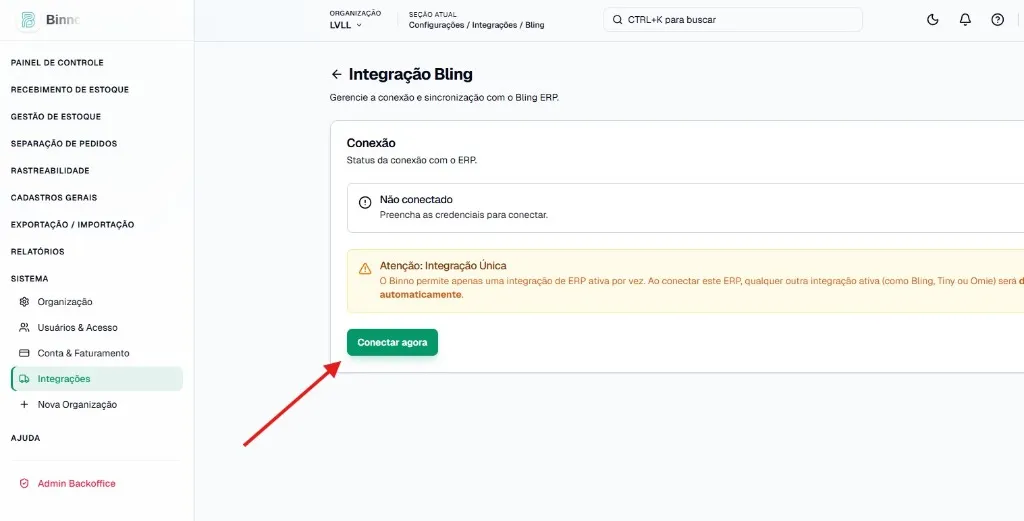Expand Relatórios section
Image resolution: width=1024 pixels, height=521 pixels.
38,252
